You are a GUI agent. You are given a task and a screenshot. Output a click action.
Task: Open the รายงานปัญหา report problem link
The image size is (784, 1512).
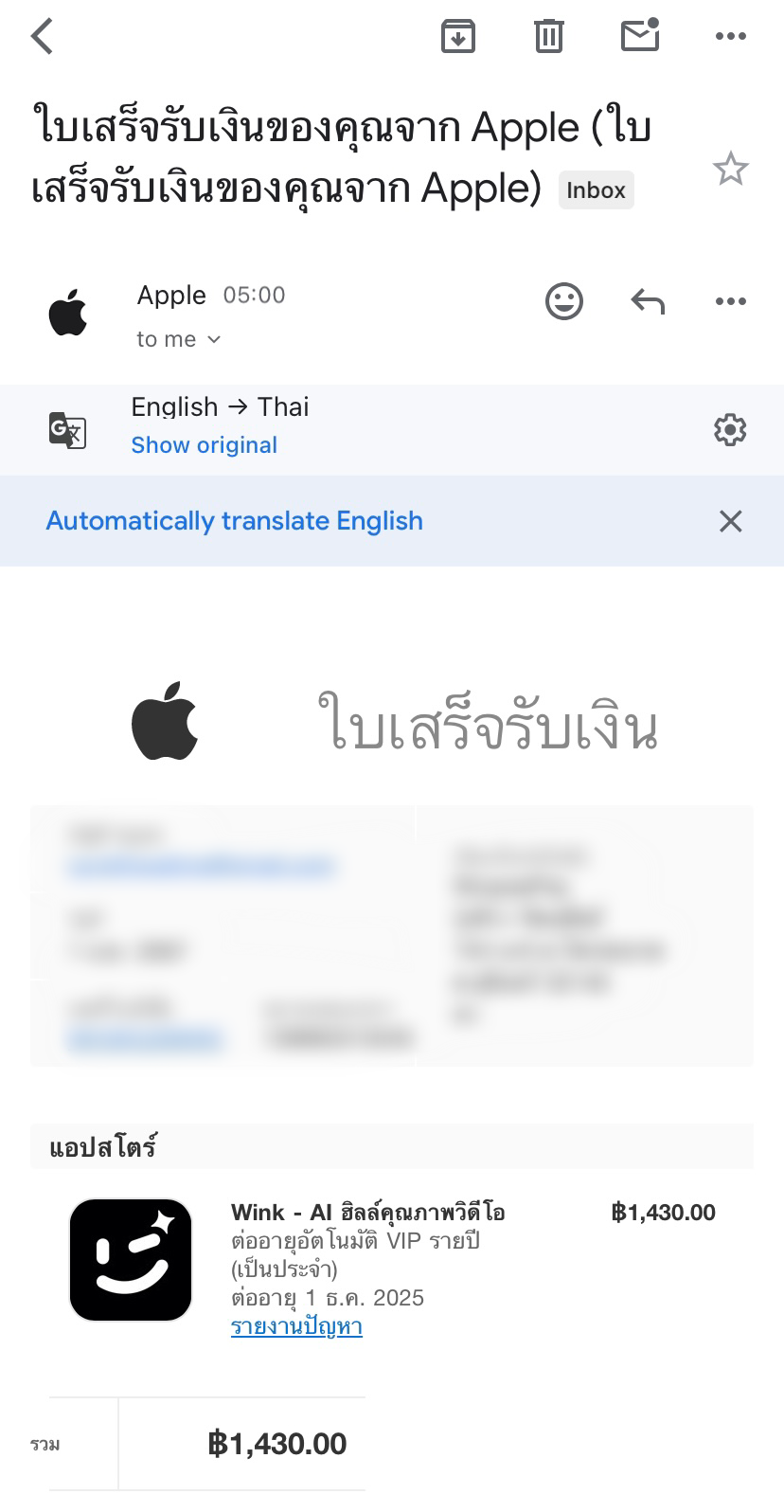click(x=296, y=1326)
